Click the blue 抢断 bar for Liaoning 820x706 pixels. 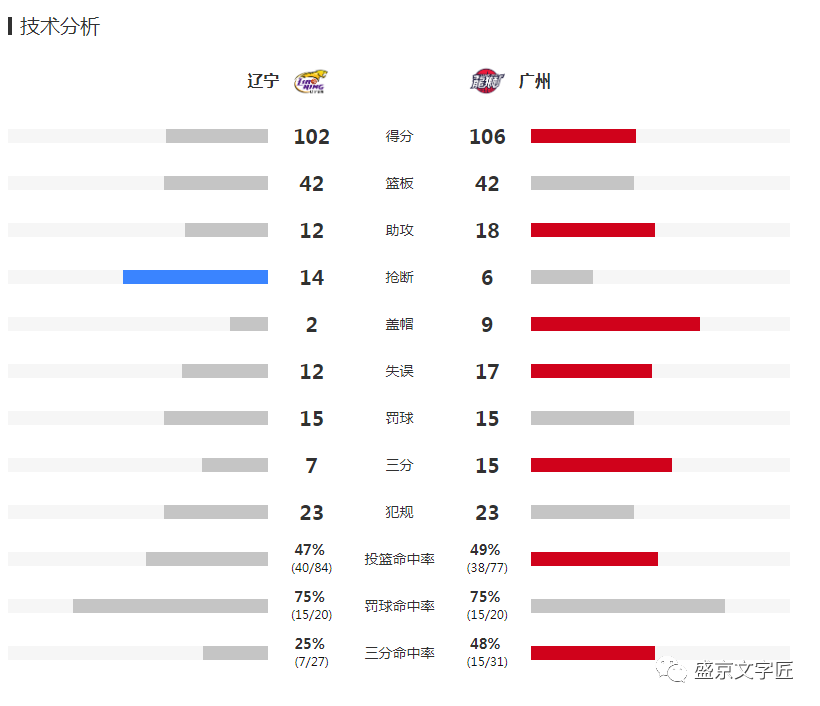point(195,277)
